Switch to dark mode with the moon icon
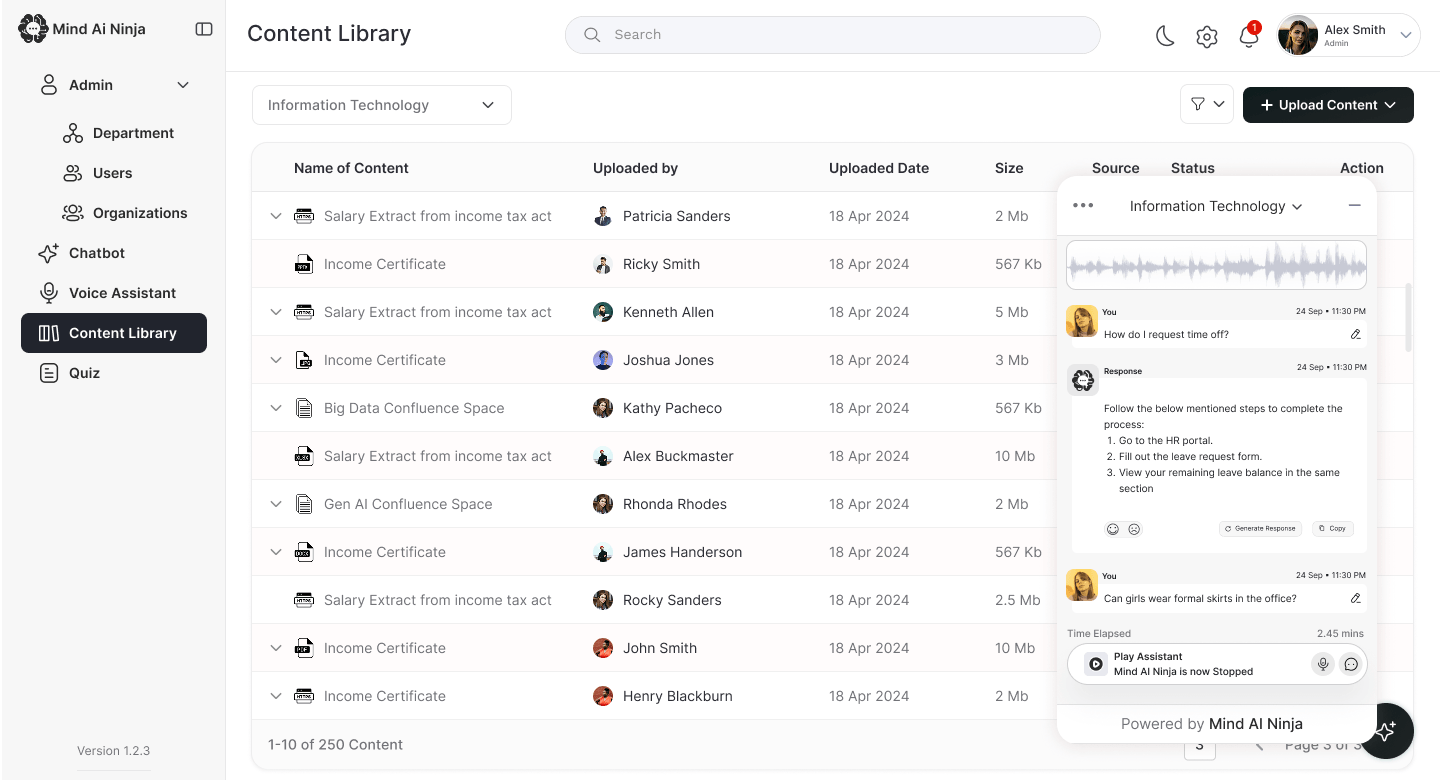The width and height of the screenshot is (1440, 780). [1165, 36]
